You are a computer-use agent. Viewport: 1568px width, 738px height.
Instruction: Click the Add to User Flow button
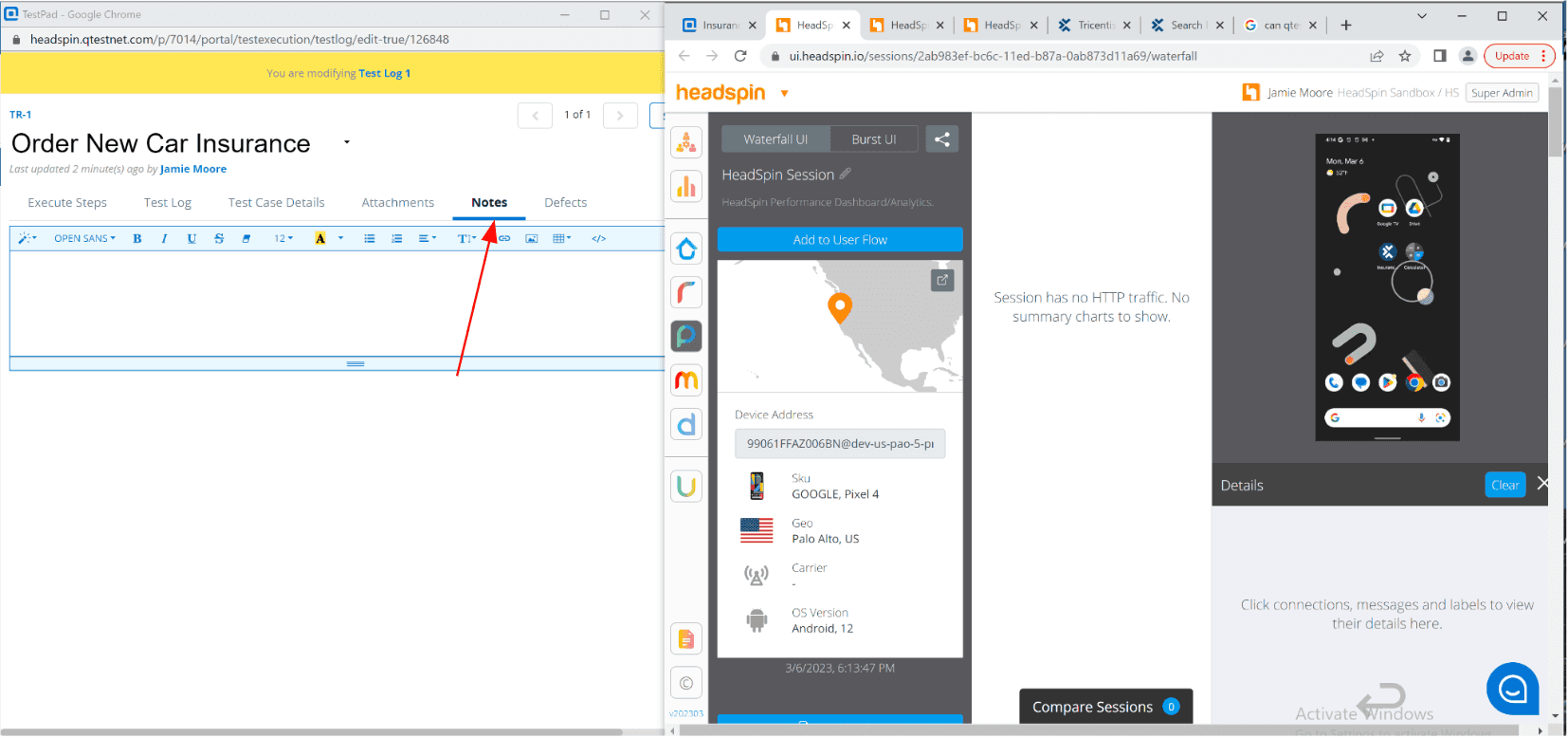point(840,240)
